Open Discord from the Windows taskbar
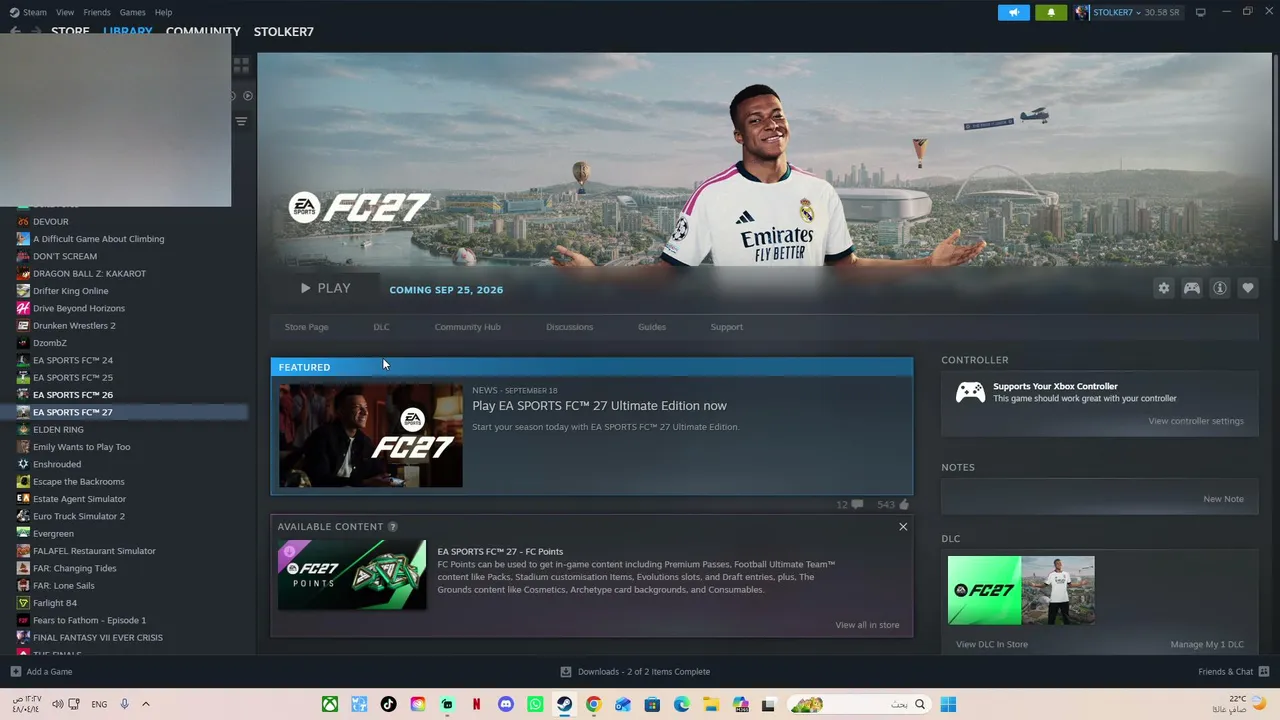Viewport: 1280px width, 720px height. 505,704
